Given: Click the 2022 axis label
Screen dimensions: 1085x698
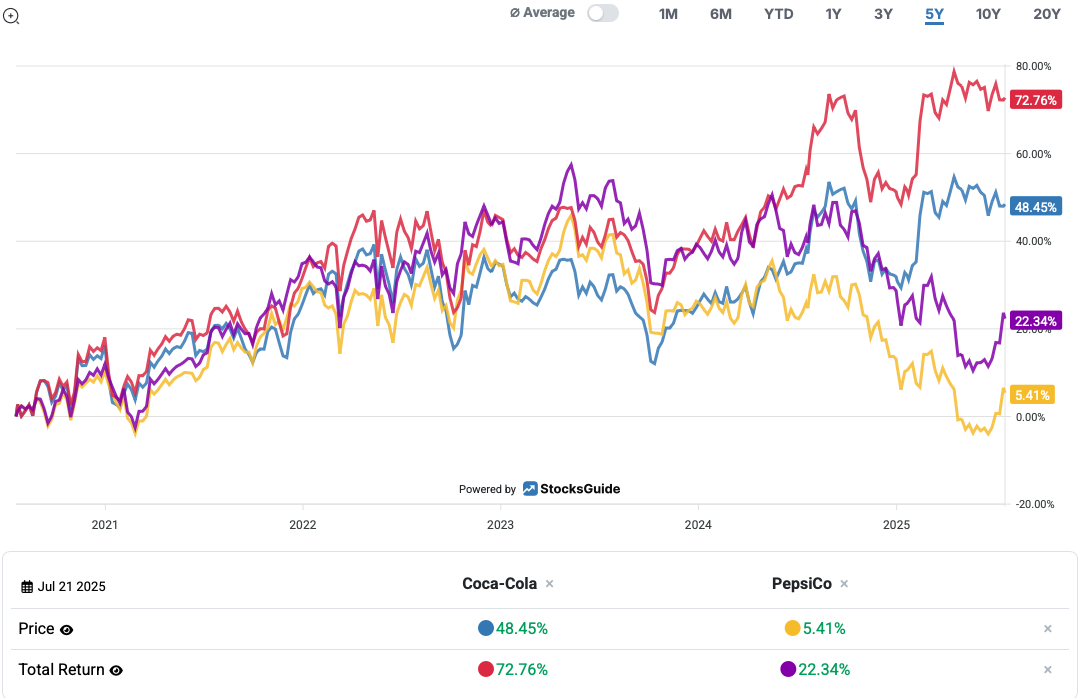Looking at the screenshot, I should tap(302, 525).
